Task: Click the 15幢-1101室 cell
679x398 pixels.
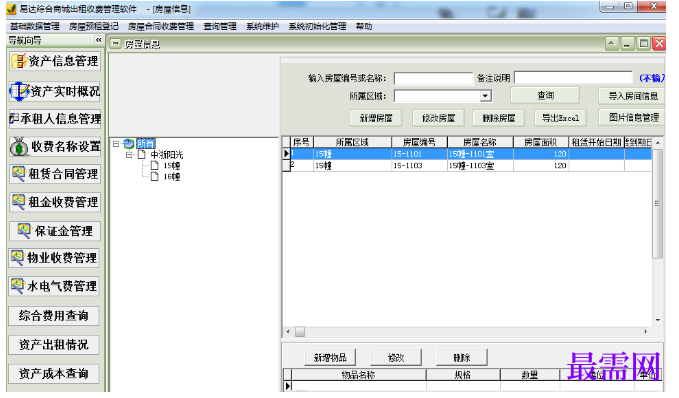Action: point(480,154)
